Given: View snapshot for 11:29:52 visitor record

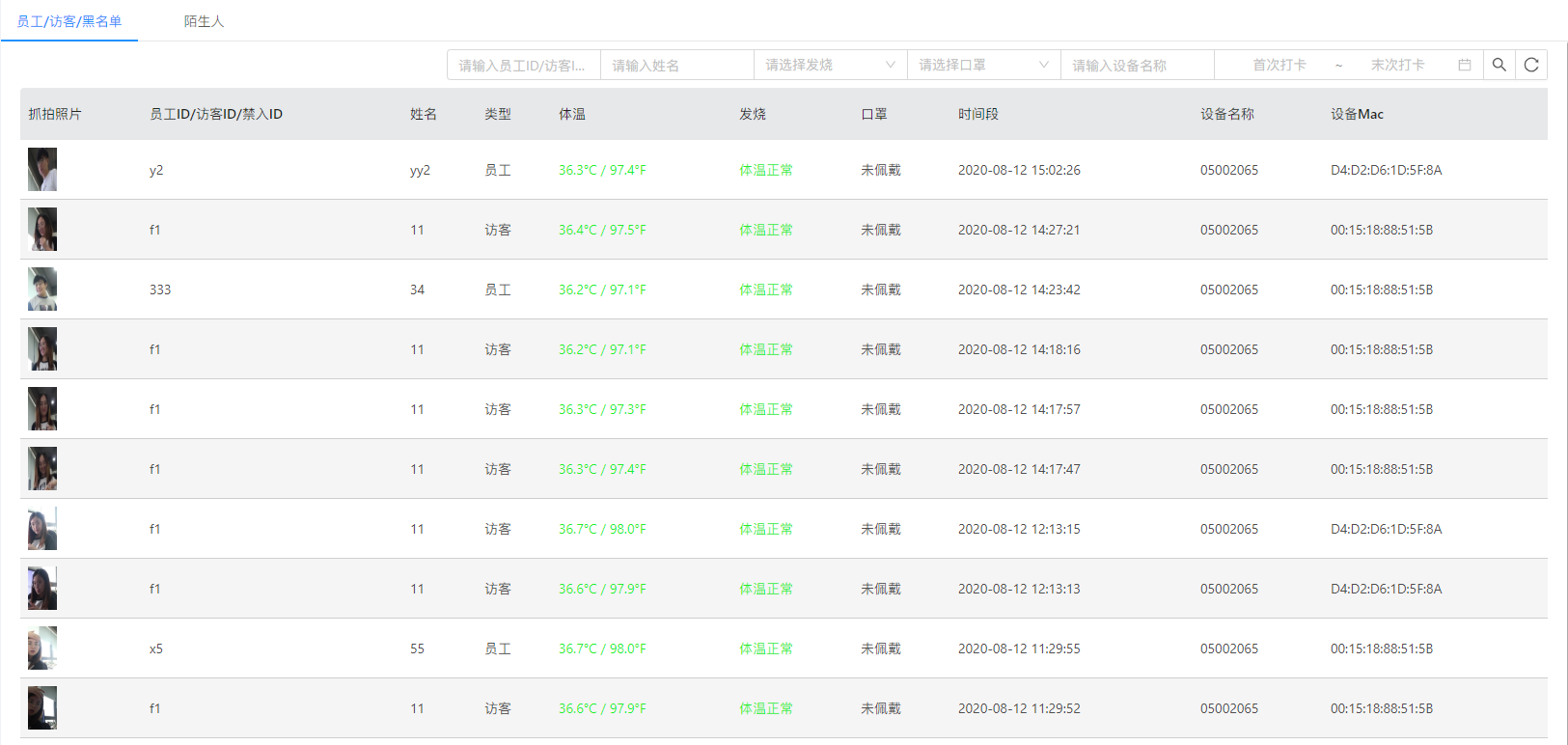Looking at the screenshot, I should (x=42, y=708).
